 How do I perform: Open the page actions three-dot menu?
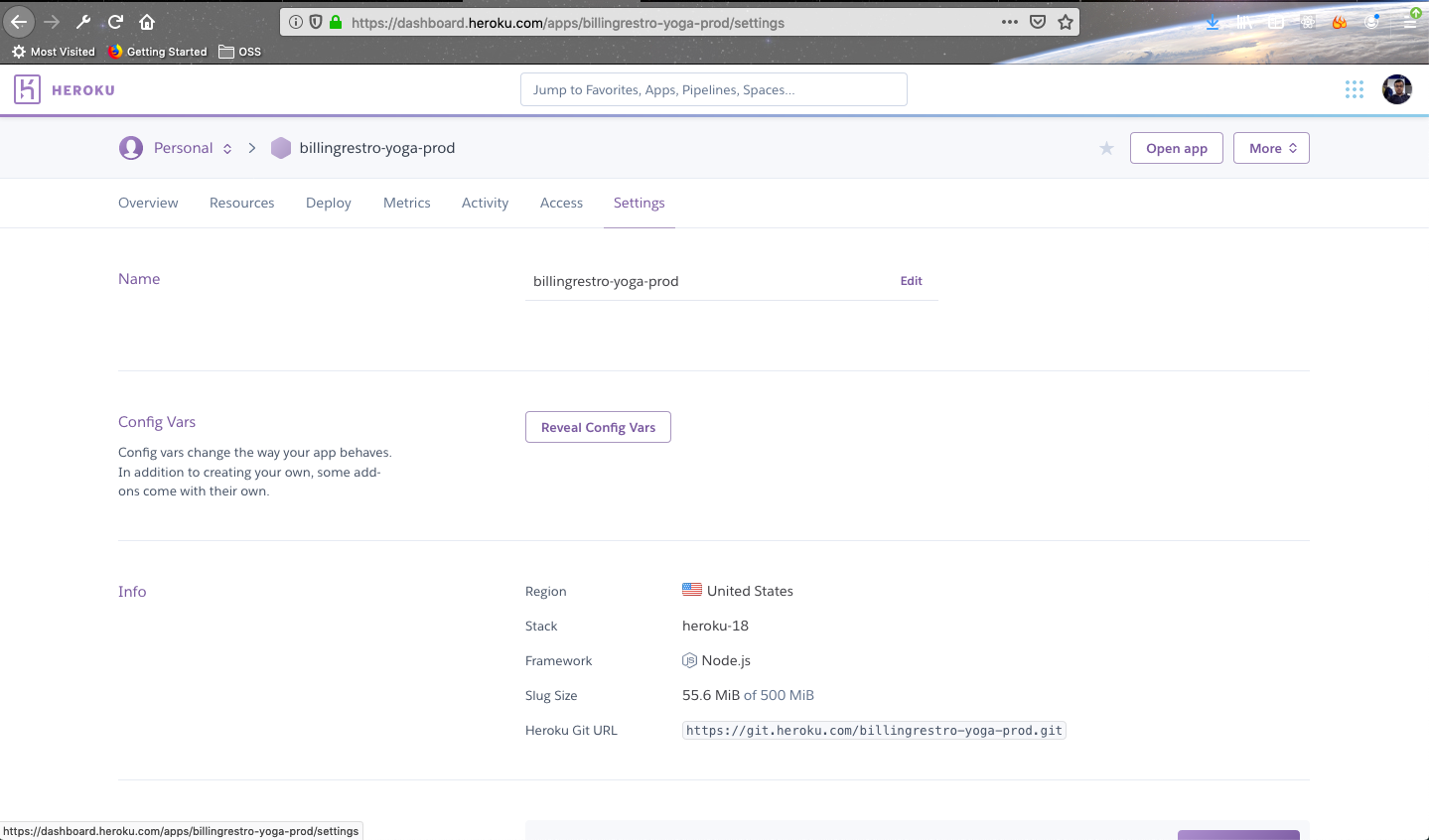pos(1010,22)
